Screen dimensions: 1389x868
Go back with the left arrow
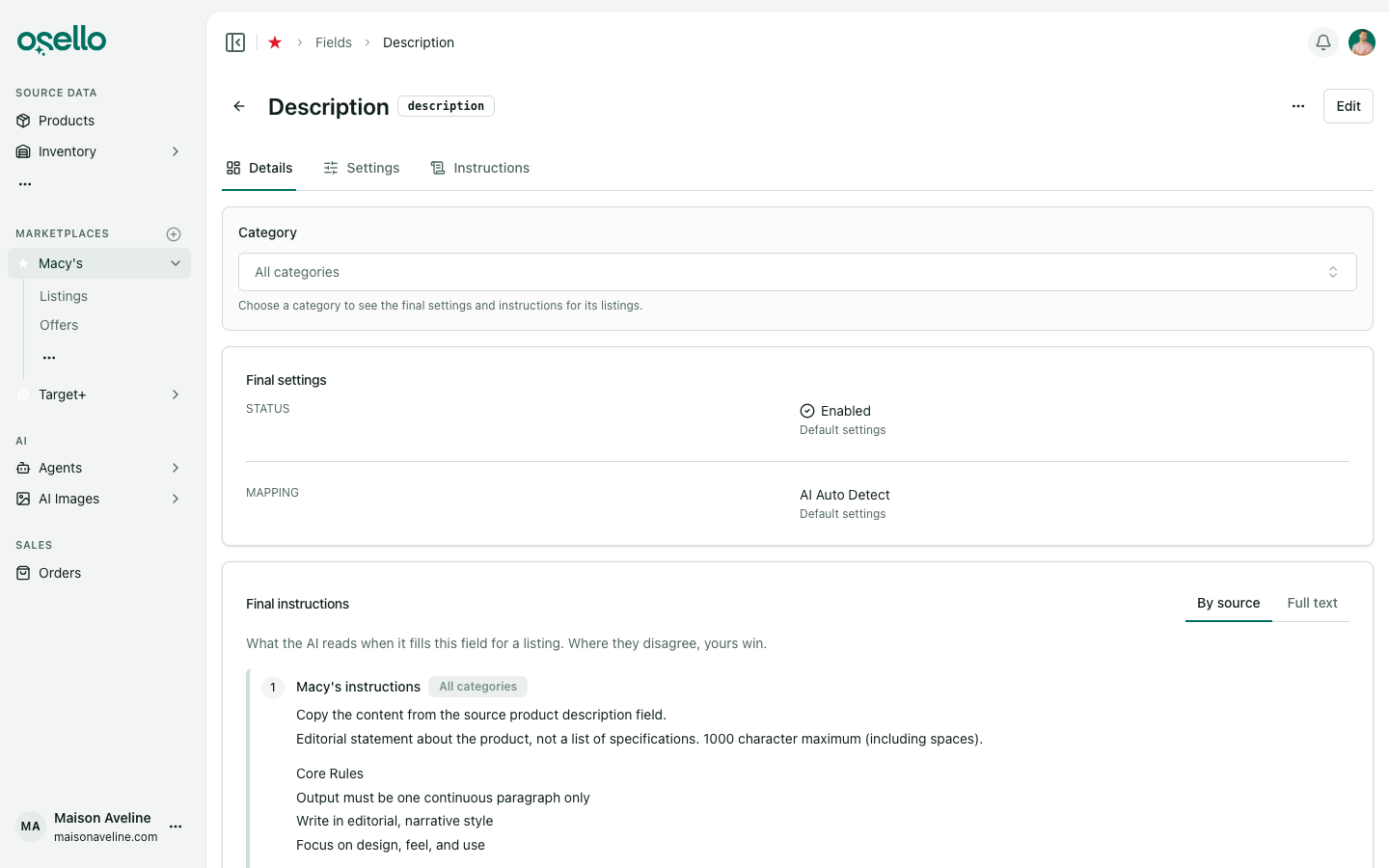tap(239, 106)
